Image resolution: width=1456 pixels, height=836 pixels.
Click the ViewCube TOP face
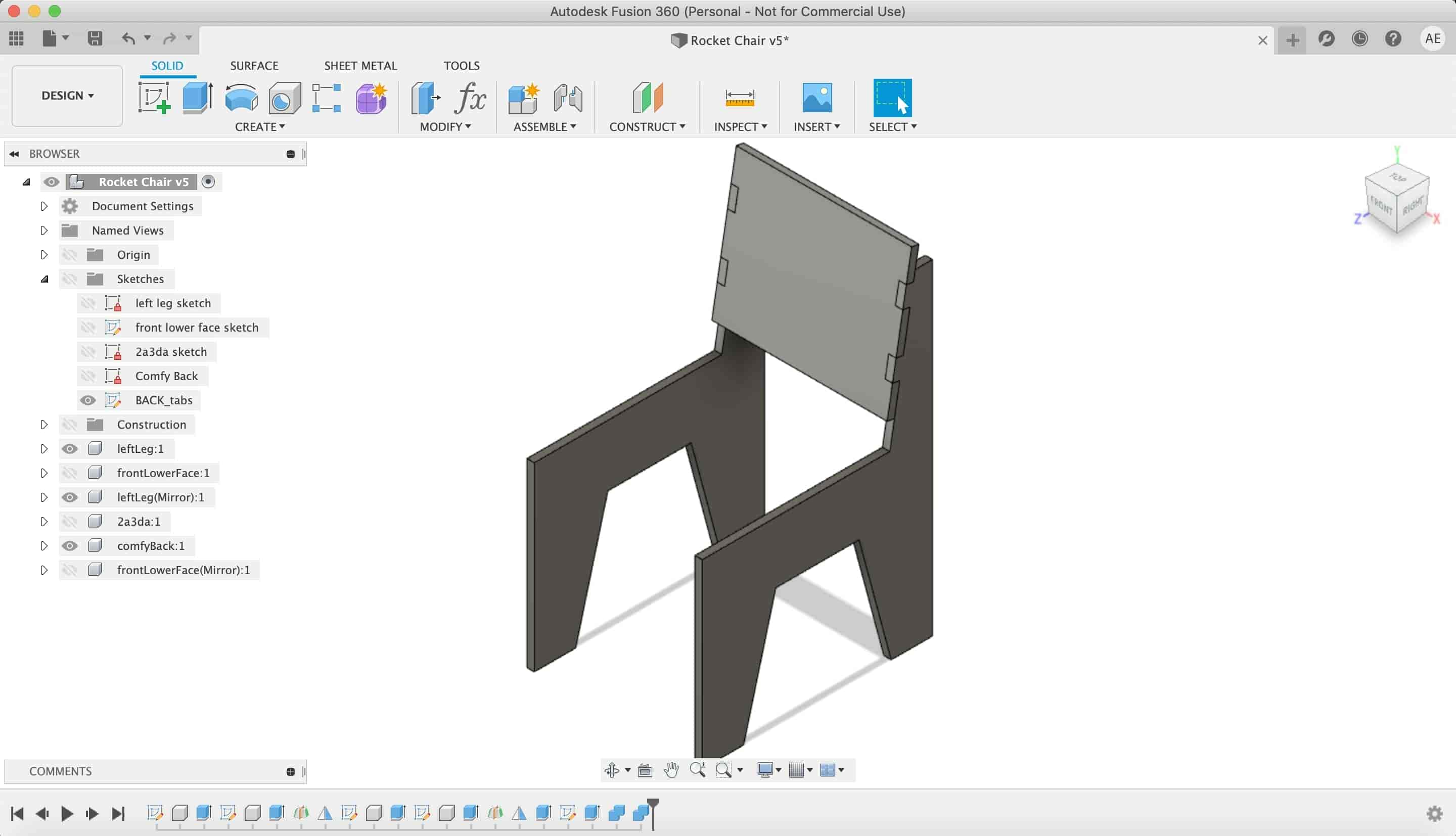[x=1397, y=177]
